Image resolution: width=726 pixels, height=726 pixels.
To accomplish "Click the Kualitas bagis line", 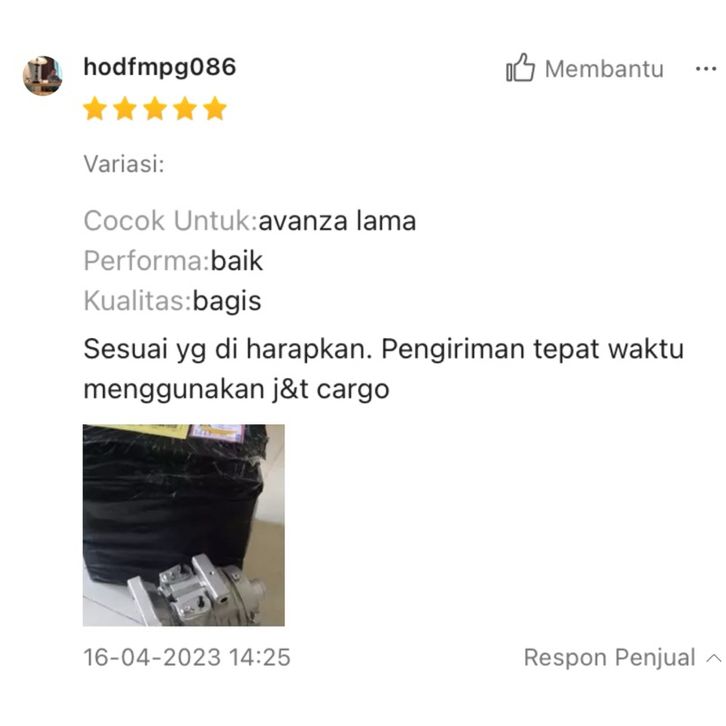I will (x=172, y=301).
